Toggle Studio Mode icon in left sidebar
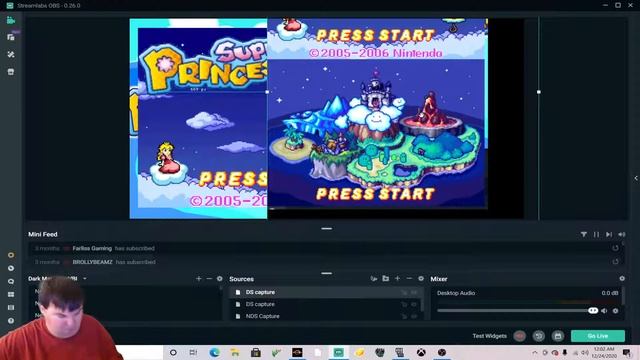The height and width of the screenshot is (360, 640). (x=11, y=307)
